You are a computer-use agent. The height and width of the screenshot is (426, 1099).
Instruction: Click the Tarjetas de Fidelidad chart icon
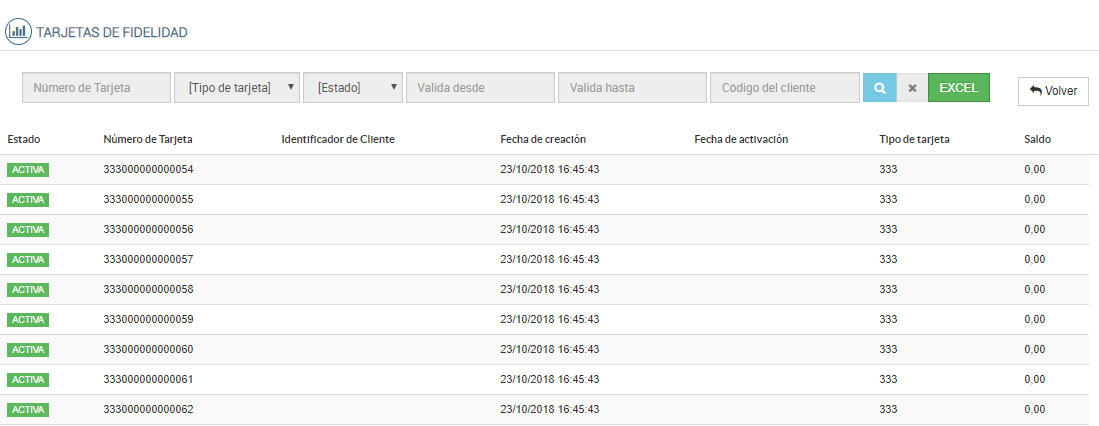coord(18,32)
